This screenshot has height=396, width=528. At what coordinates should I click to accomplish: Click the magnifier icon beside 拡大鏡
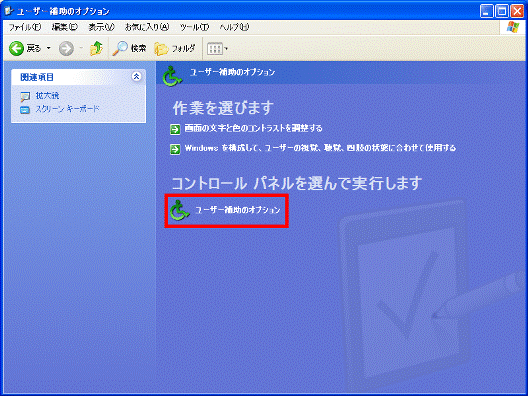point(25,97)
